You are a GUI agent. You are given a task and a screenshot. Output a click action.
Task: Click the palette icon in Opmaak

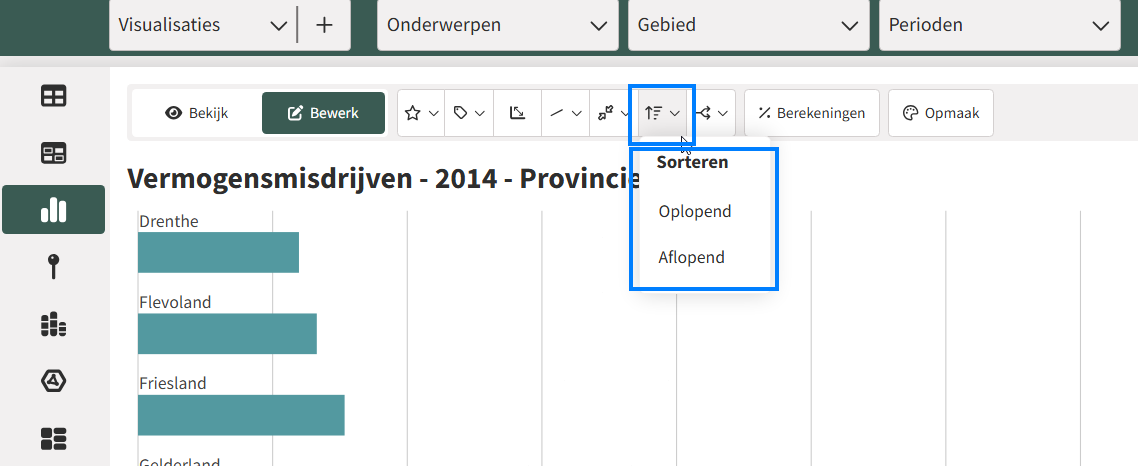tap(910, 113)
